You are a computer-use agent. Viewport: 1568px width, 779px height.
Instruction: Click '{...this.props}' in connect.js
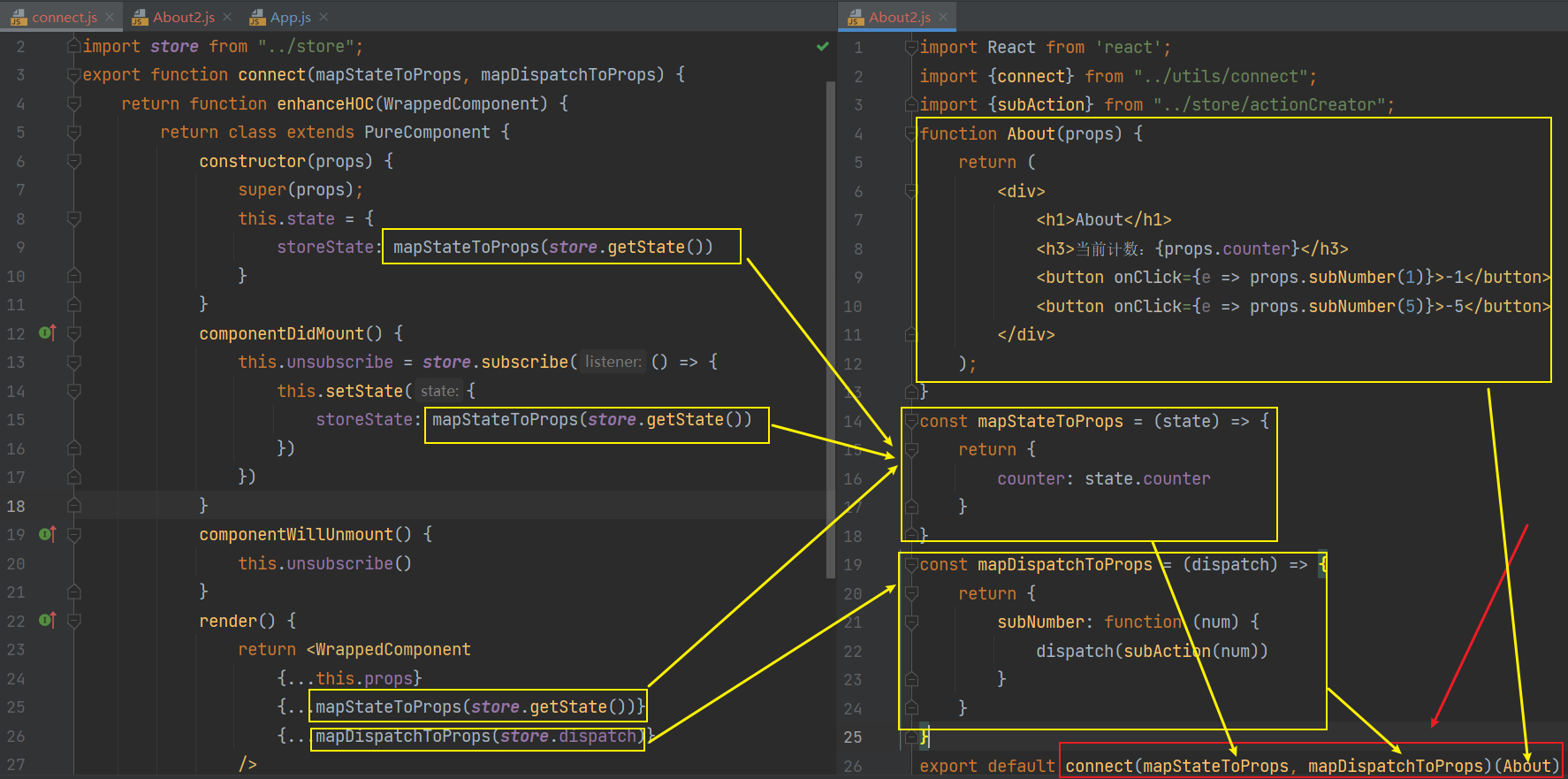(350, 678)
